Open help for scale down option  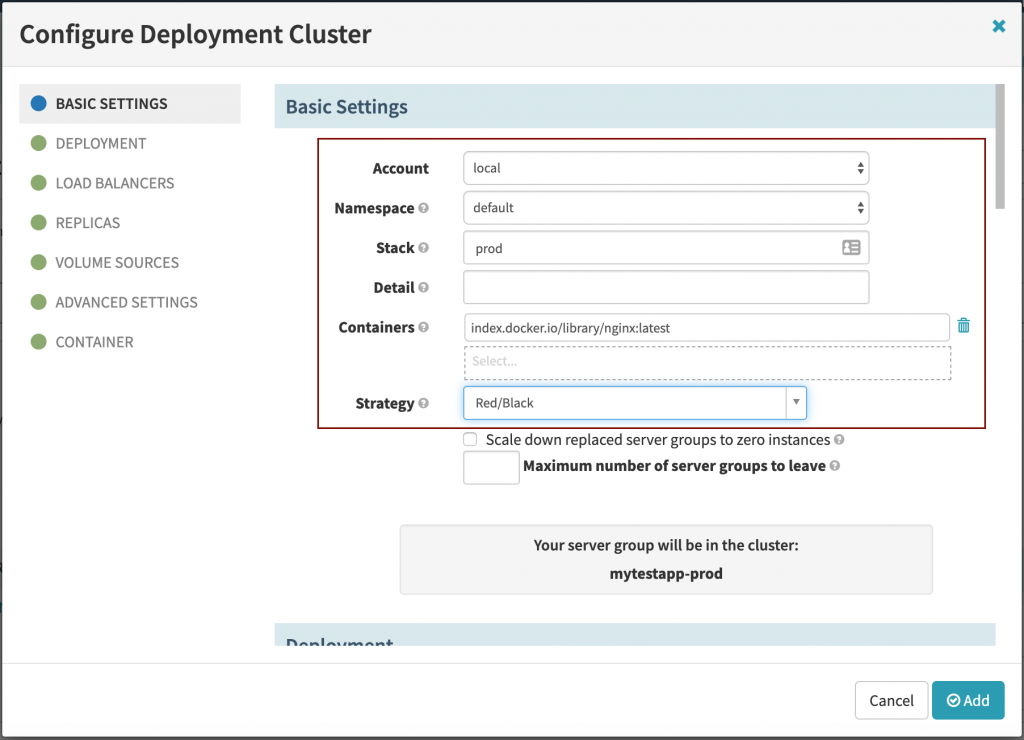click(839, 440)
